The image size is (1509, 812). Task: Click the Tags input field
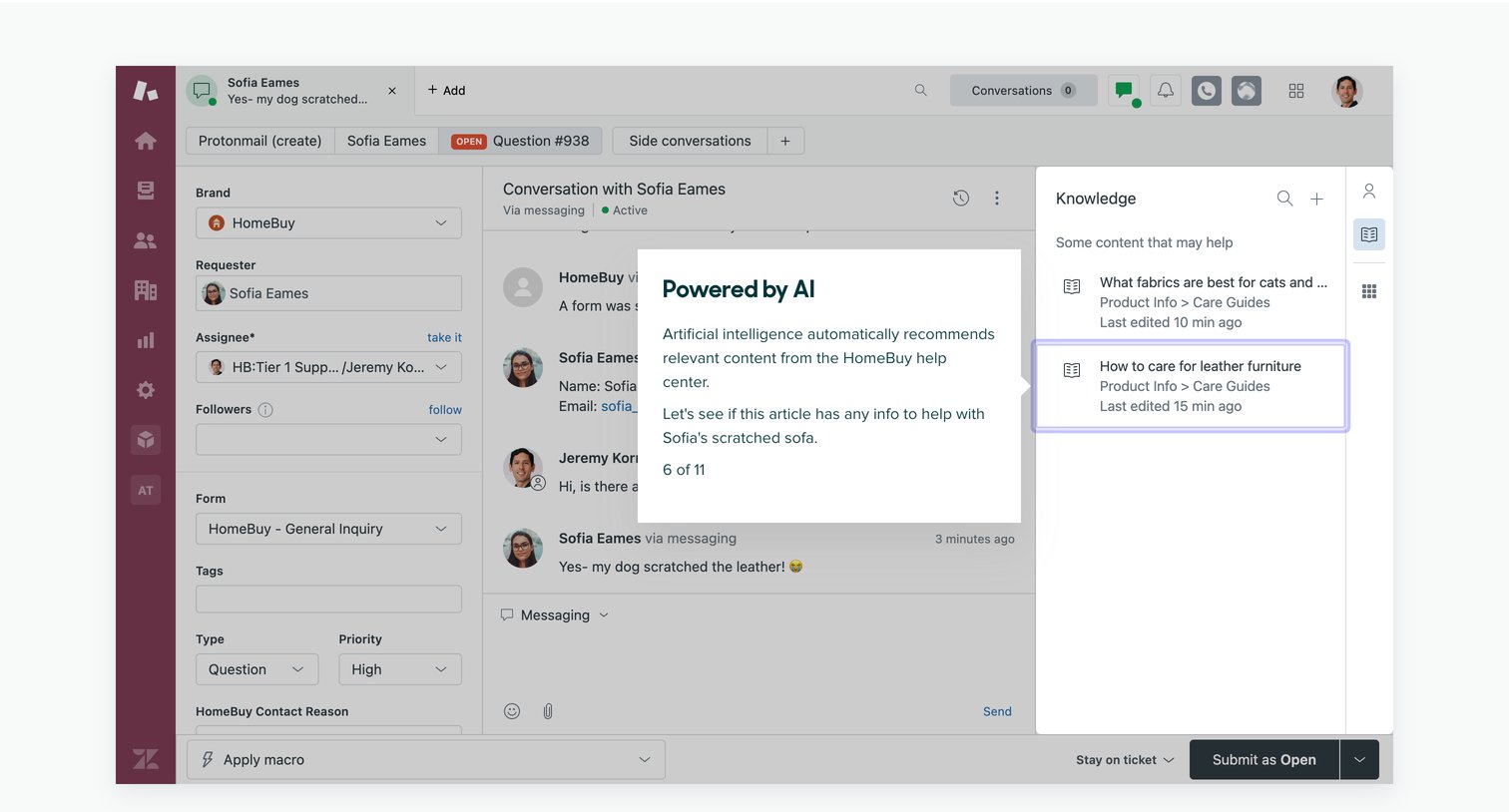328,599
